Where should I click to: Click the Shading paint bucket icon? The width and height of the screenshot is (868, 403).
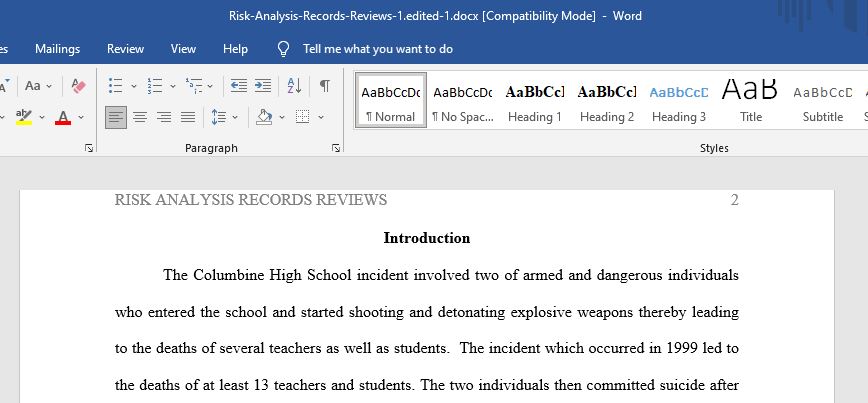tap(264, 117)
